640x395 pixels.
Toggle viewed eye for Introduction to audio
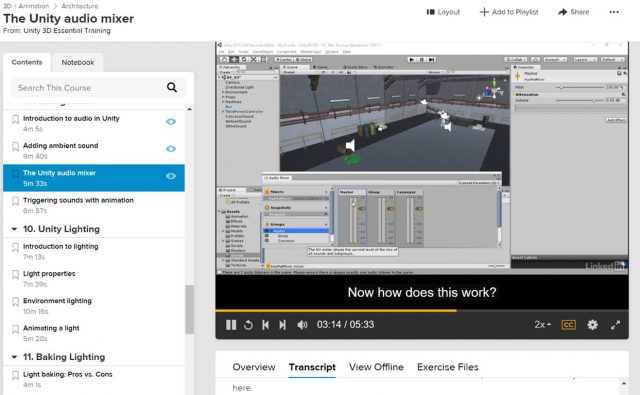[171, 122]
